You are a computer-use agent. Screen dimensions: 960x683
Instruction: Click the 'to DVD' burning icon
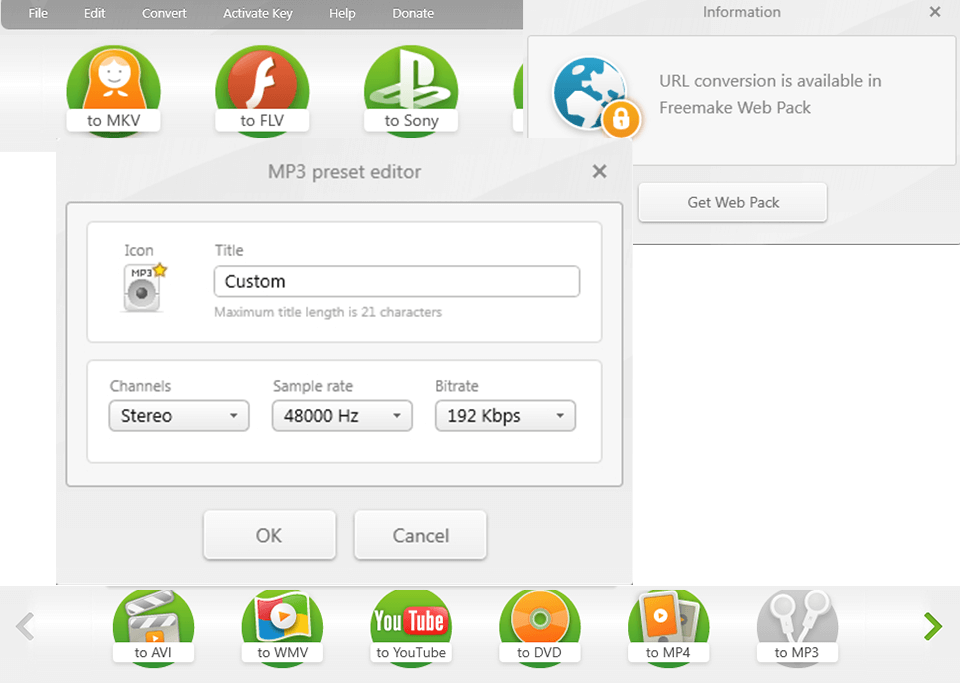539,625
